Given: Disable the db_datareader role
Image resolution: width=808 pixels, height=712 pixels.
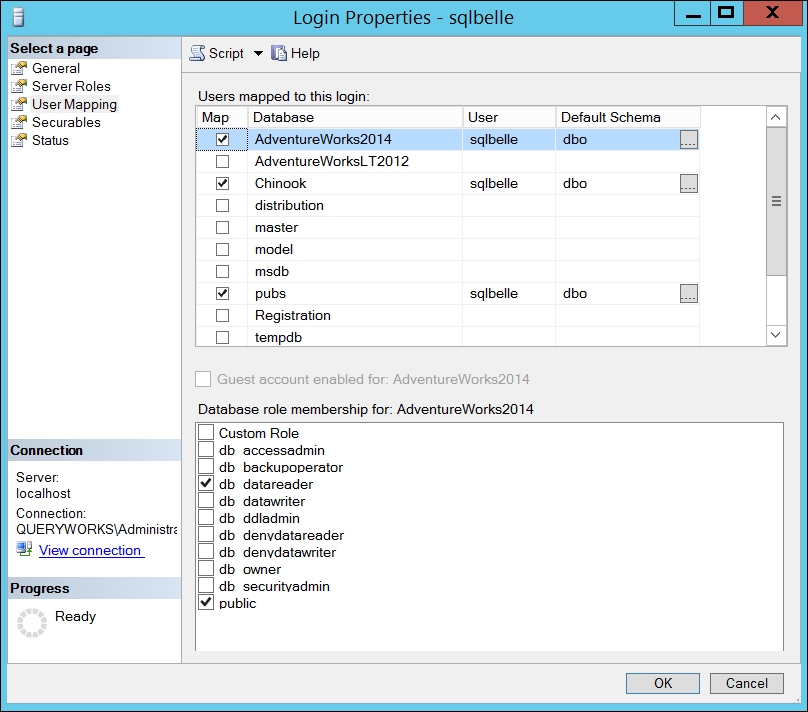Looking at the screenshot, I should click(x=206, y=483).
